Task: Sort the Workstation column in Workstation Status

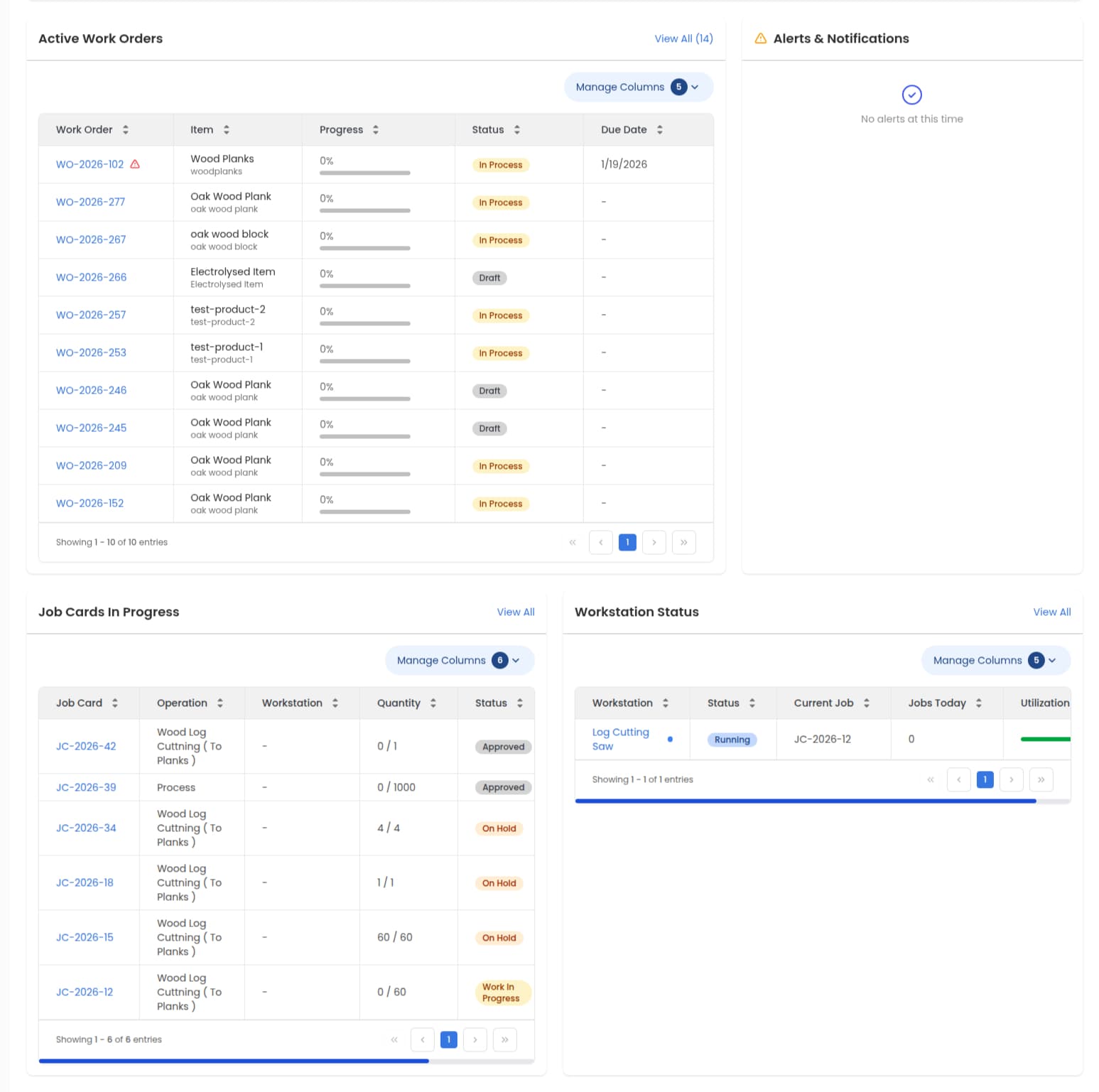Action: pyautogui.click(x=666, y=703)
